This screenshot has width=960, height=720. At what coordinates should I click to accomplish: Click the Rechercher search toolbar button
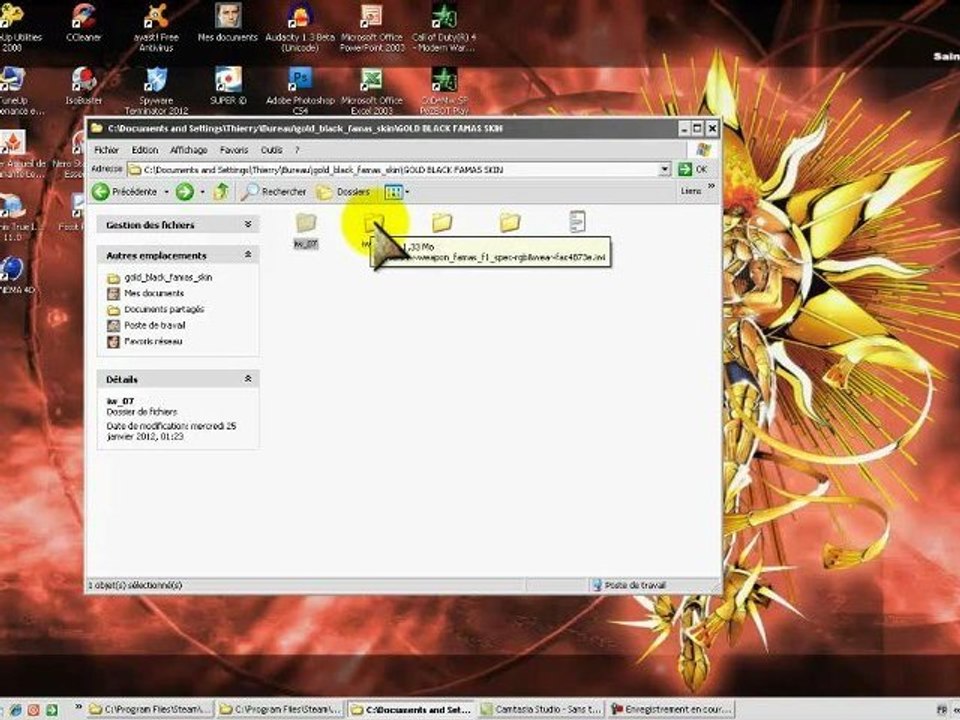[x=273, y=192]
